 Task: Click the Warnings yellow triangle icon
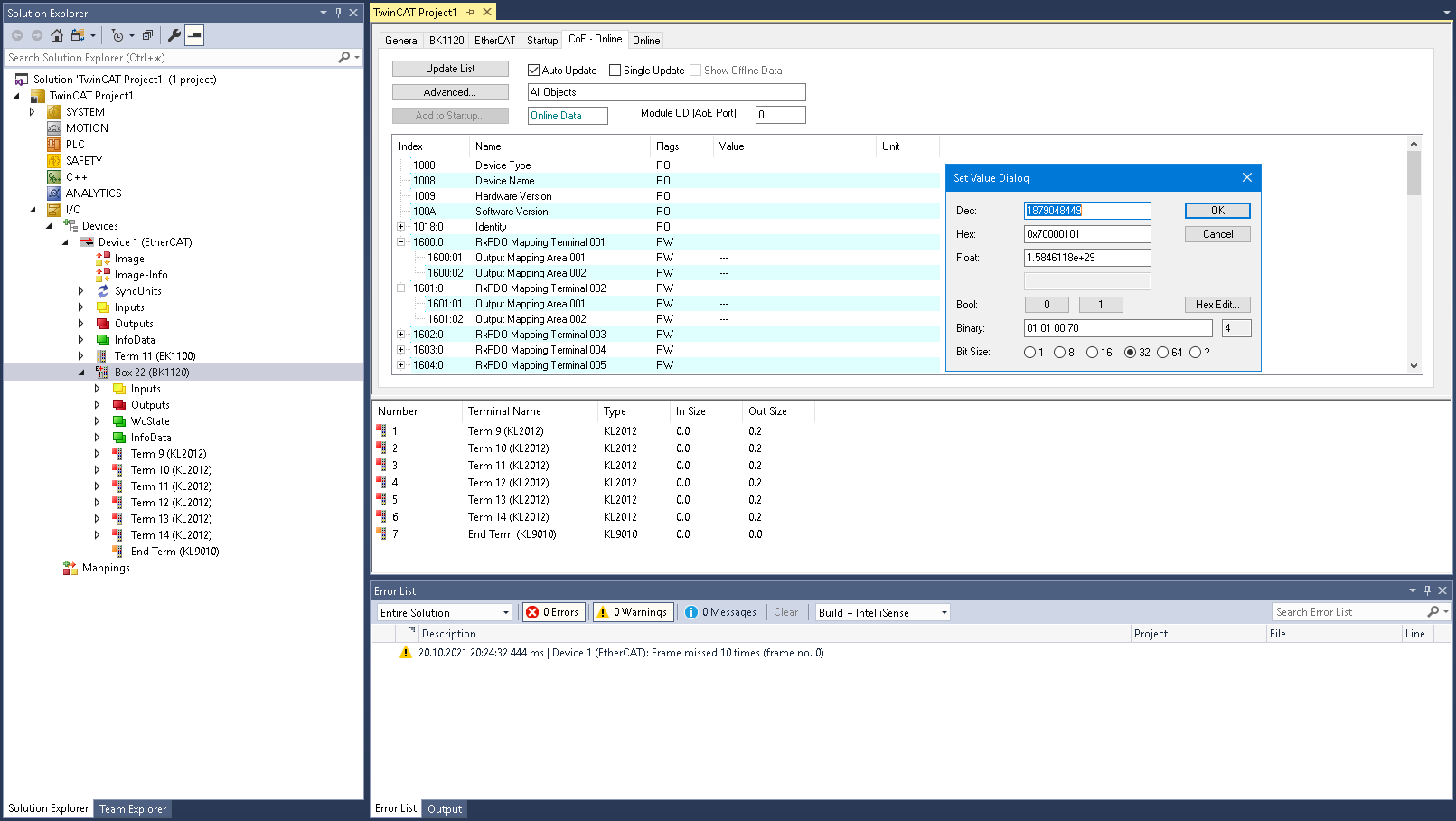tap(603, 612)
